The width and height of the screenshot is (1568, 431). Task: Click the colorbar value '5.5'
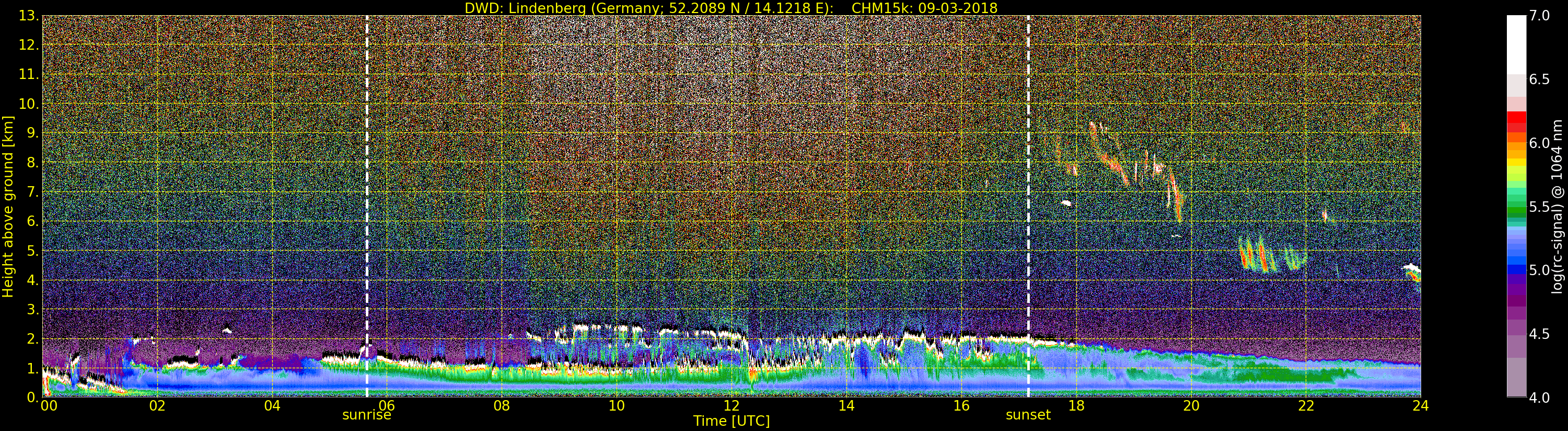point(1539,207)
